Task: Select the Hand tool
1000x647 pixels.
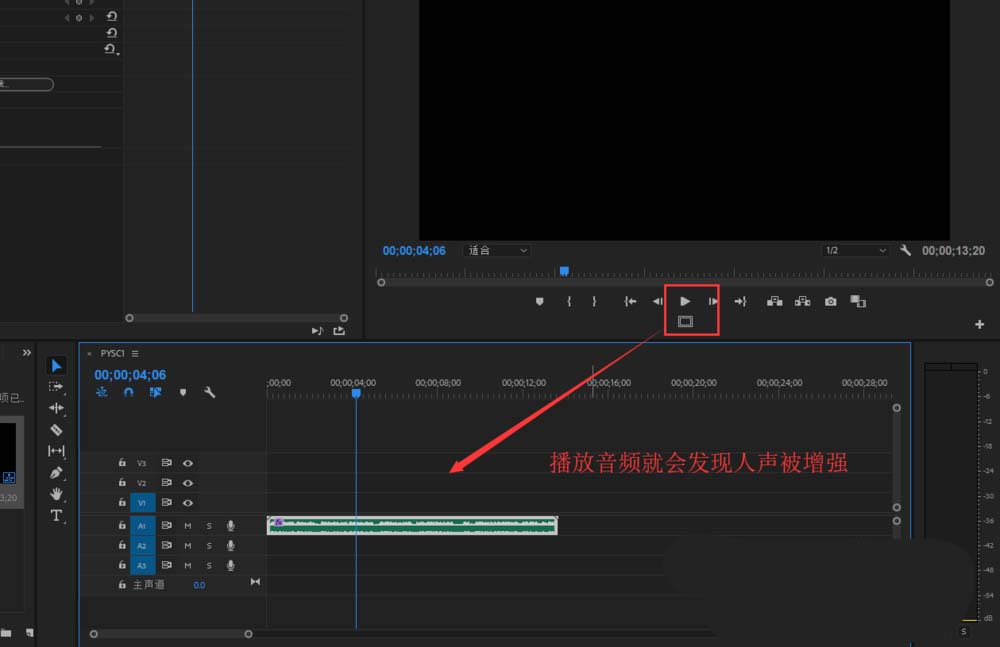Action: click(56, 494)
